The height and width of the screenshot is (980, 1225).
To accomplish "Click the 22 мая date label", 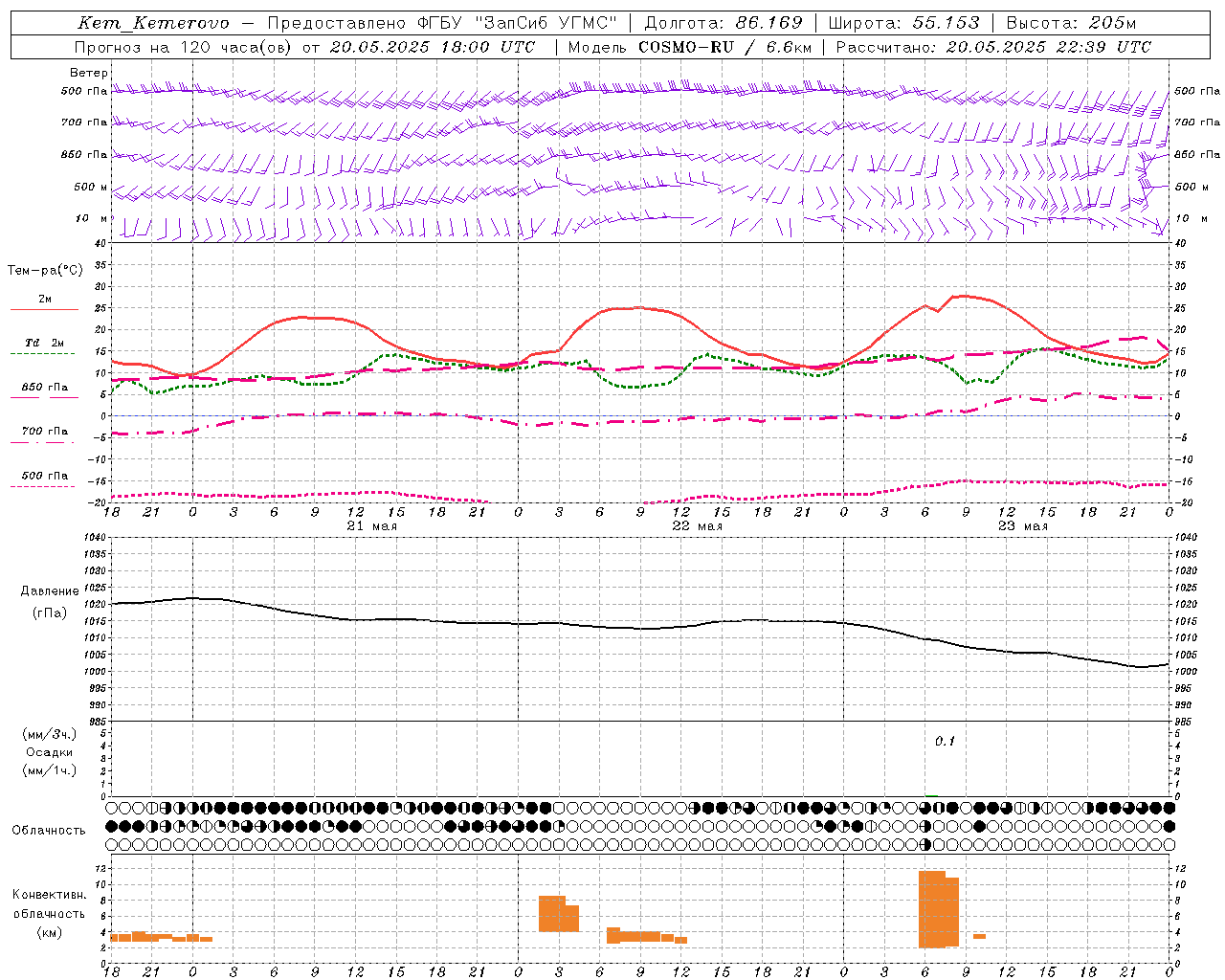I will [x=698, y=526].
